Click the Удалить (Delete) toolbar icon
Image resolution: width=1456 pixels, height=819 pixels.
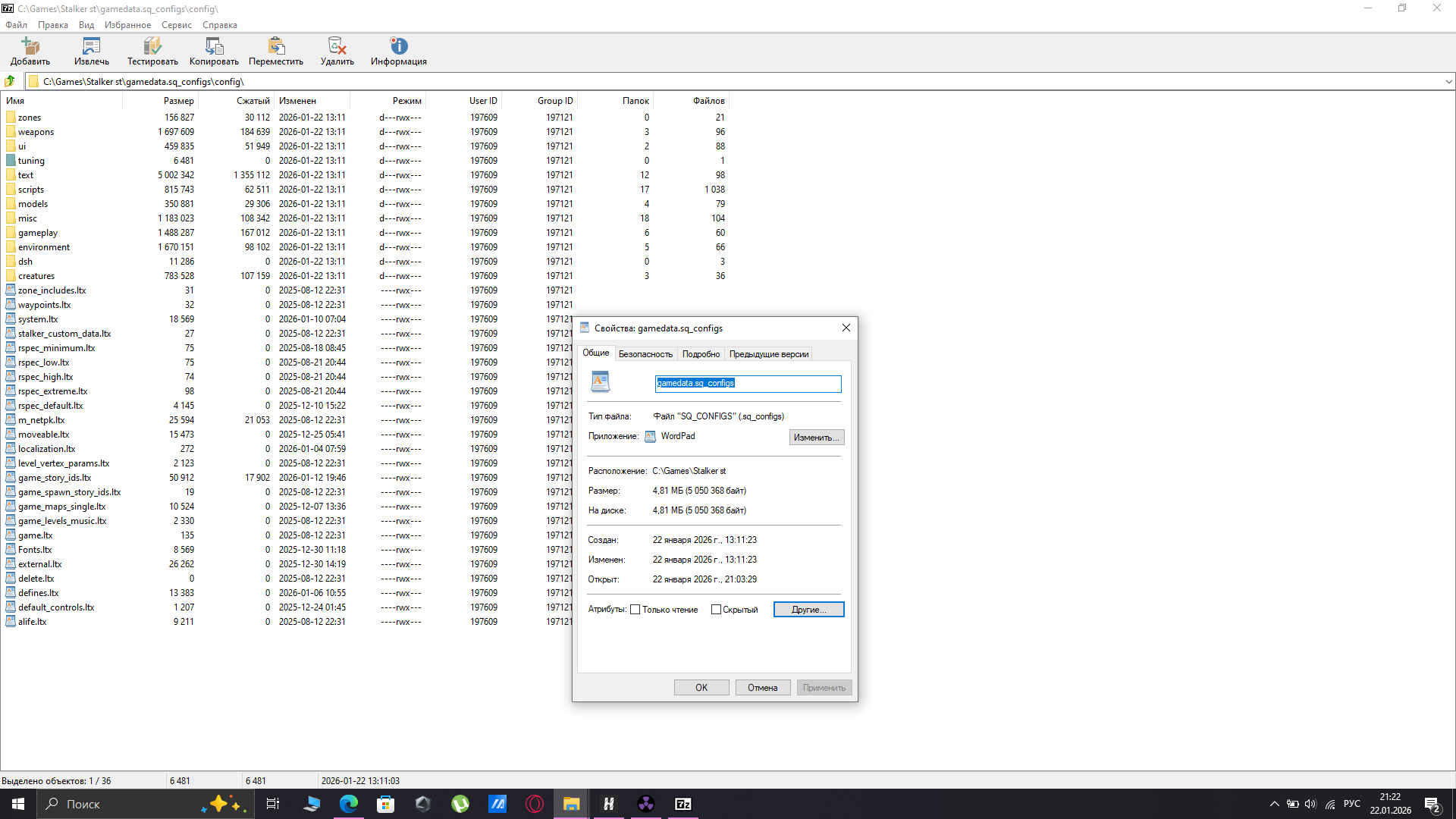(x=337, y=46)
